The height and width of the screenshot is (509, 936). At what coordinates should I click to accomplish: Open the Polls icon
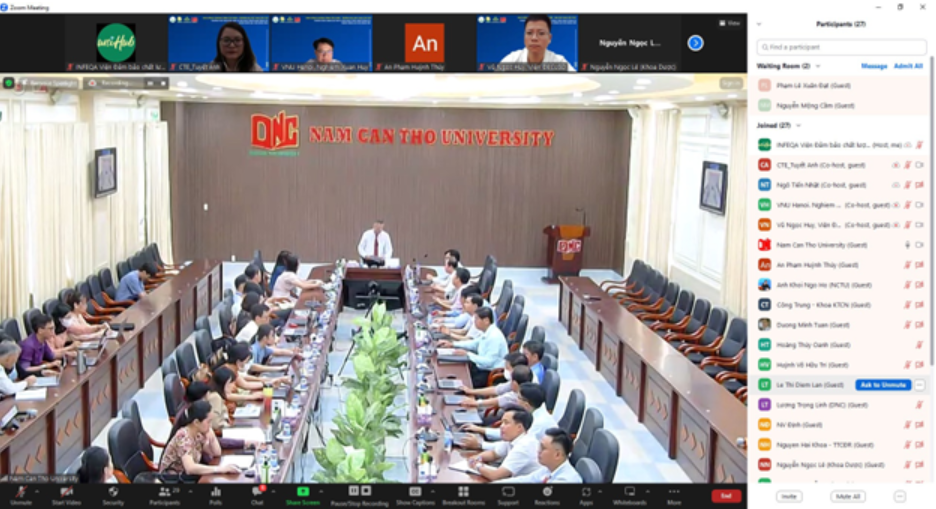pos(215,495)
